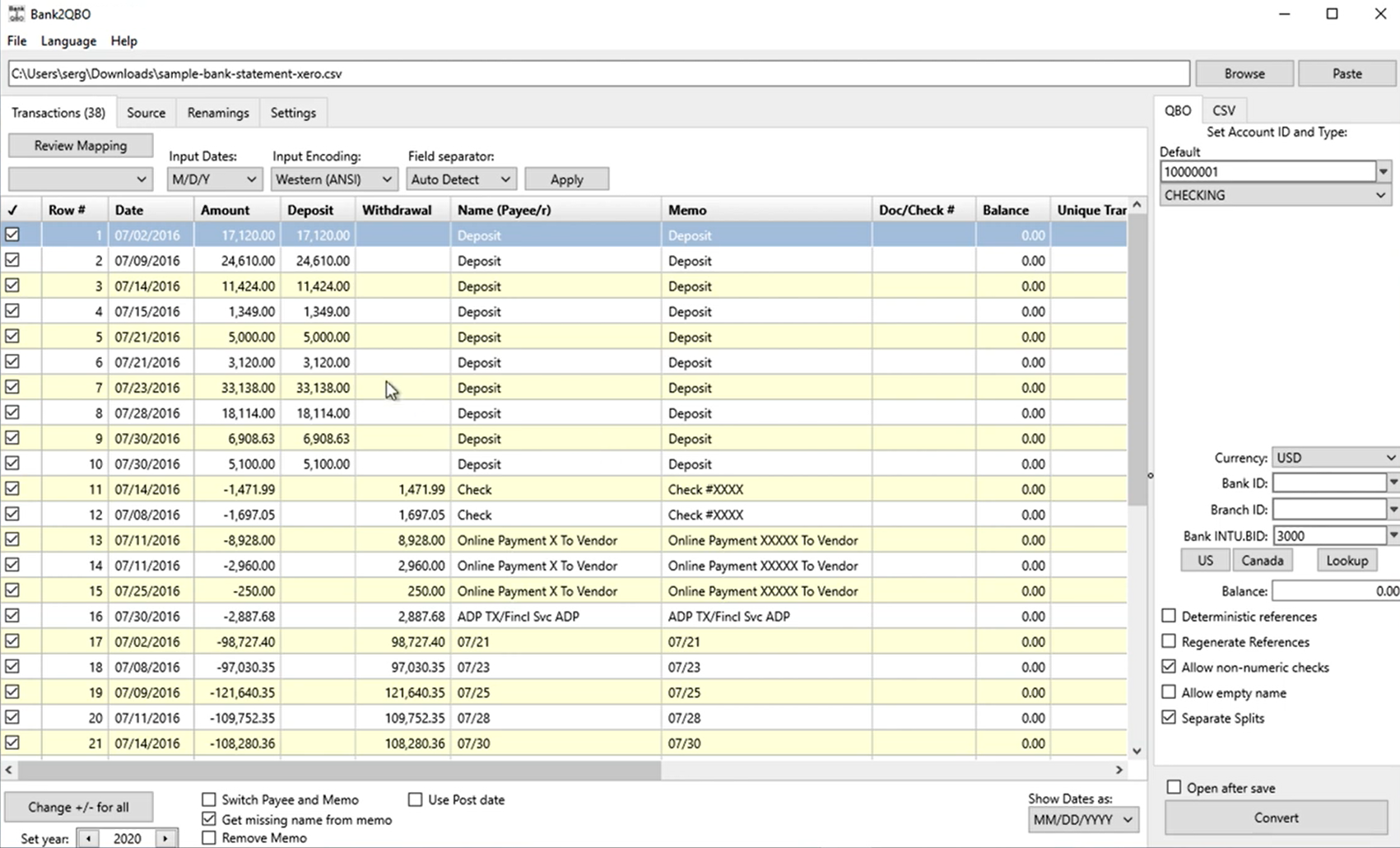Open the Field separator Auto Detect dropdown
The width and height of the screenshot is (1400, 848).
(x=460, y=179)
